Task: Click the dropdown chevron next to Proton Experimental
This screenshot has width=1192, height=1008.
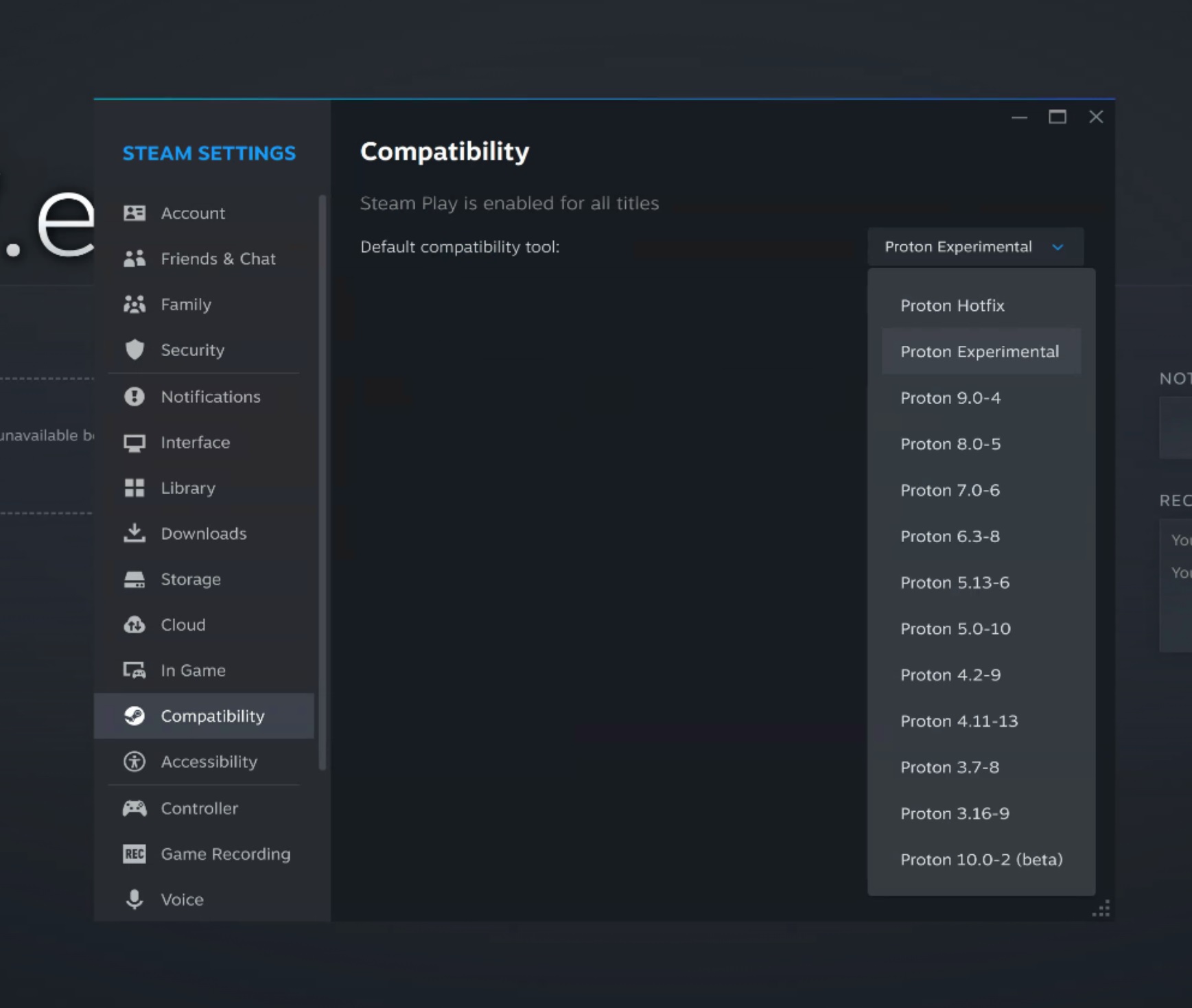Action: tap(1057, 247)
